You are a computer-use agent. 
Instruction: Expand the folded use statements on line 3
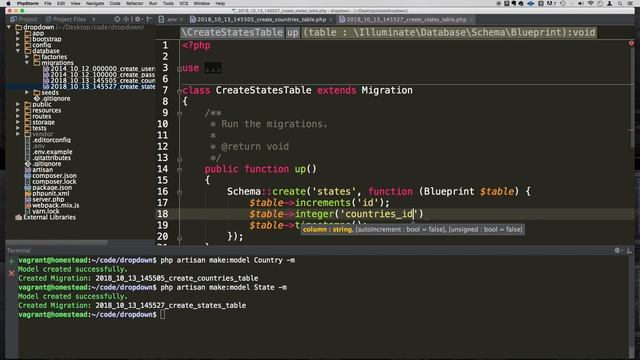point(213,68)
